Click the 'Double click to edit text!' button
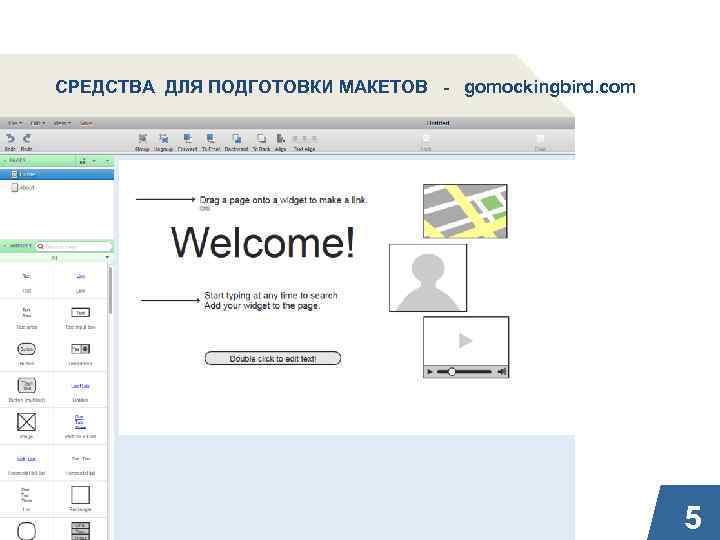The width and height of the screenshot is (720, 540). [273, 359]
